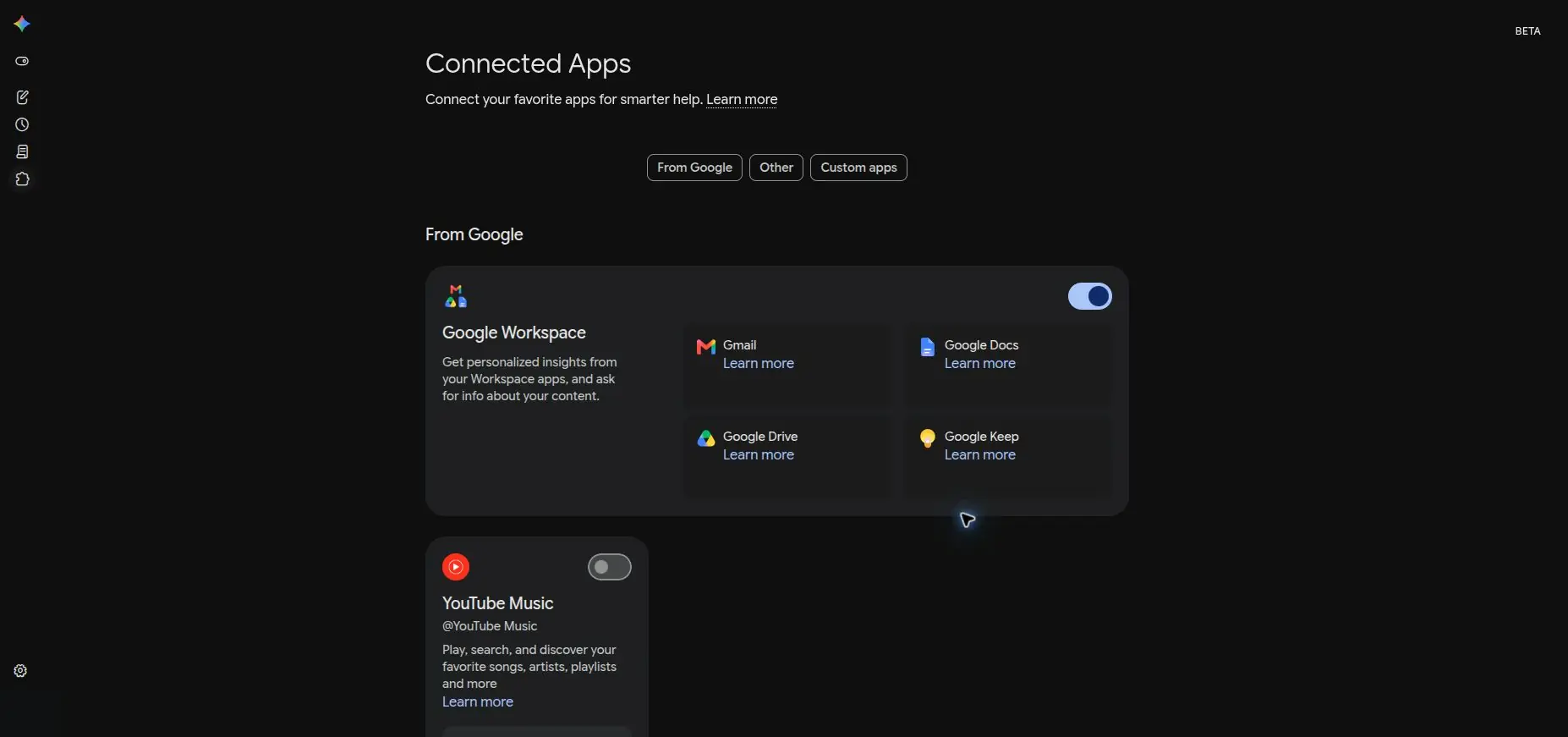
Task: Enable the YouTube Music toggle
Action: pyautogui.click(x=610, y=567)
